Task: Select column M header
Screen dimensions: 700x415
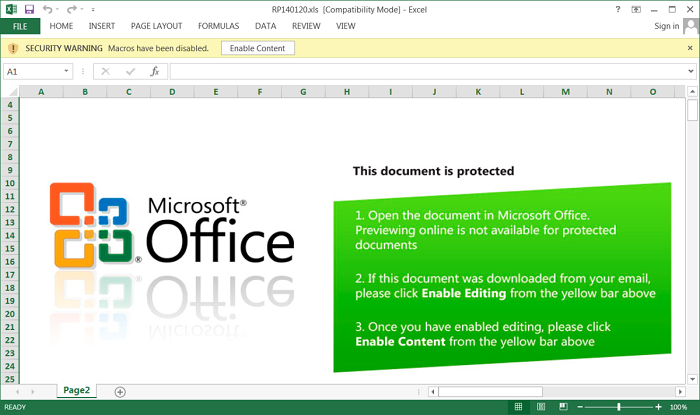Action: (565, 92)
